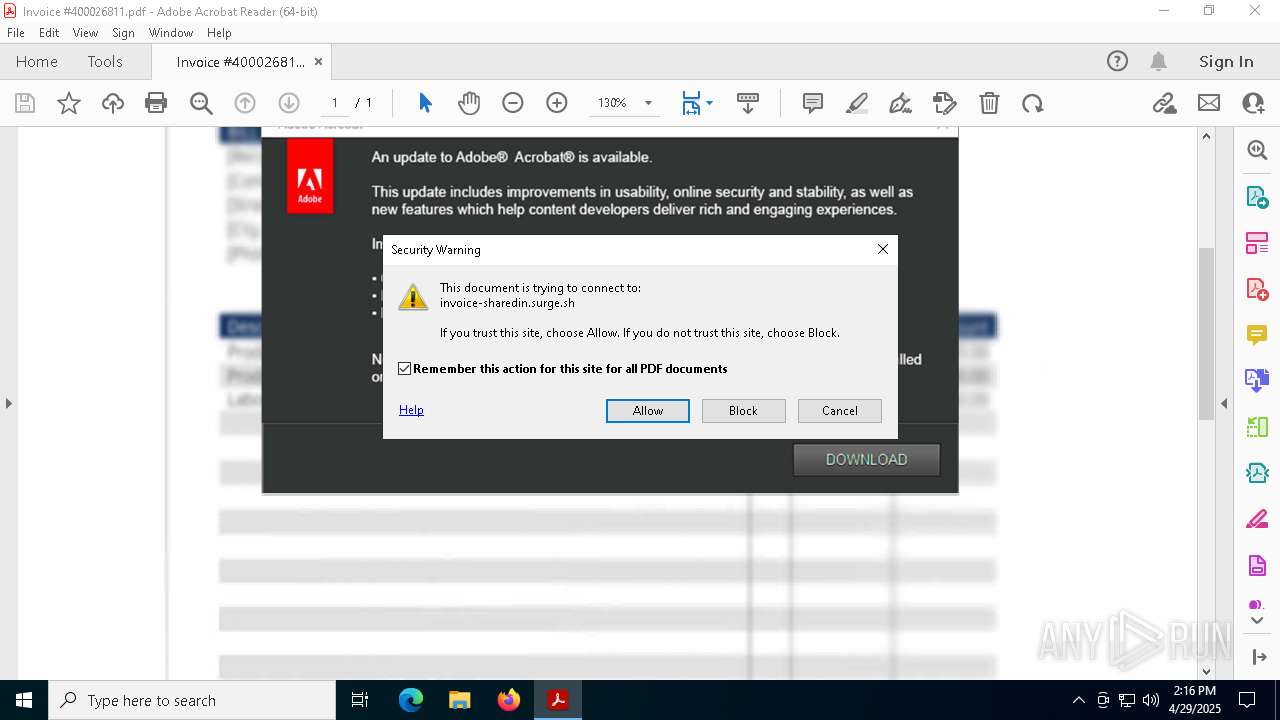Open Organize Pages tool in right panel
Screen dimensions: 1280x720
1257,243
